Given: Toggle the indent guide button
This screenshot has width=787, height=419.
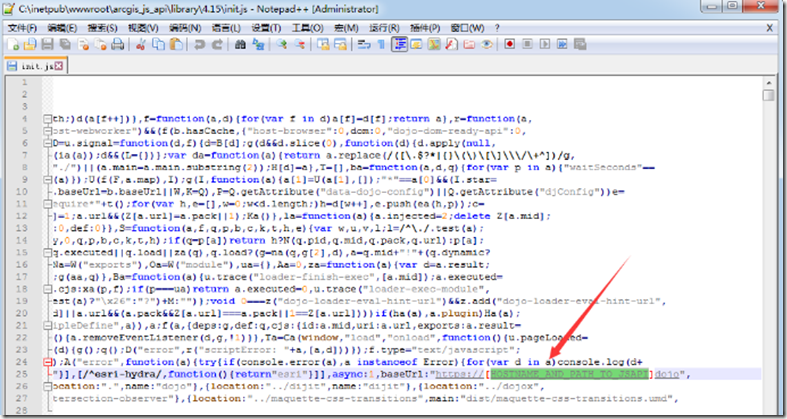Looking at the screenshot, I should tap(399, 44).
